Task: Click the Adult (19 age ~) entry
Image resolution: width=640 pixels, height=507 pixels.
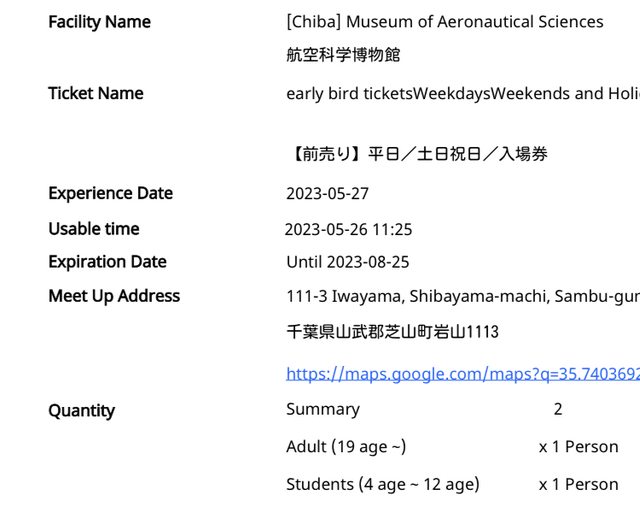Action: coord(346,446)
